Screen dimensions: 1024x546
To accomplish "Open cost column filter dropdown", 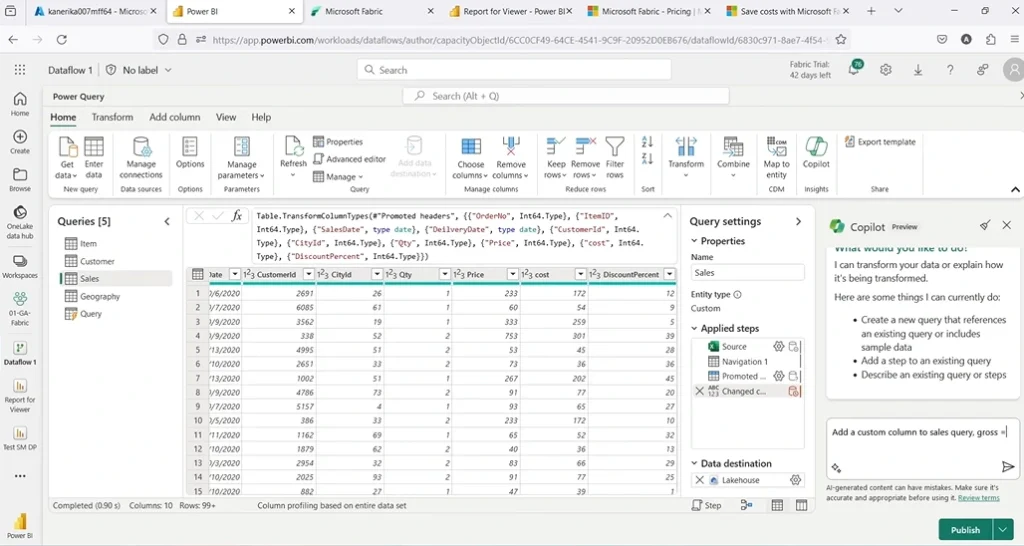I will pos(581,274).
